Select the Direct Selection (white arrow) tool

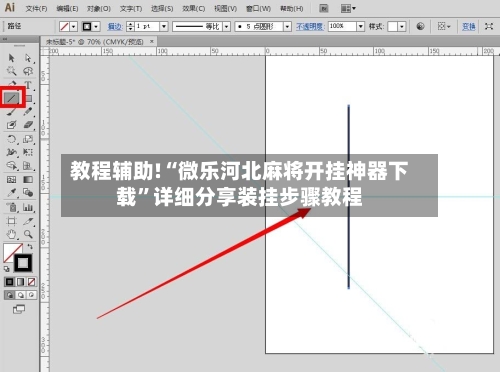28,58
